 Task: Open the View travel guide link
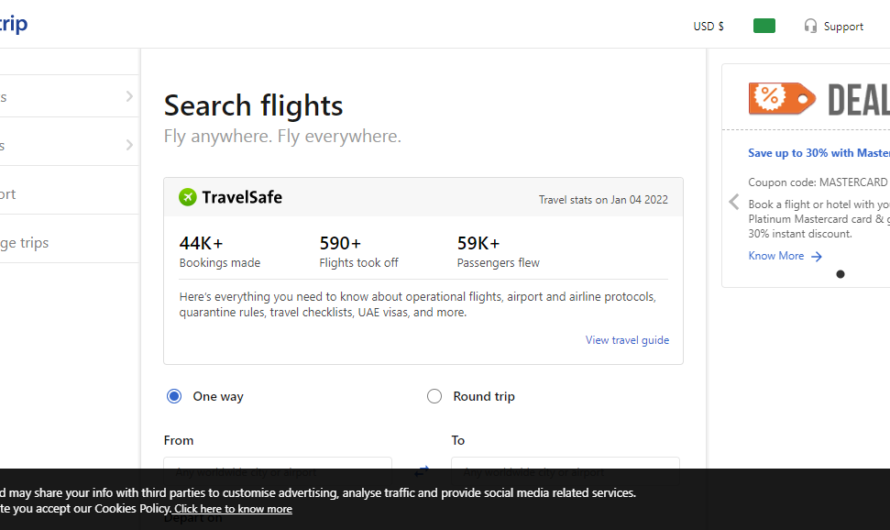(x=627, y=340)
